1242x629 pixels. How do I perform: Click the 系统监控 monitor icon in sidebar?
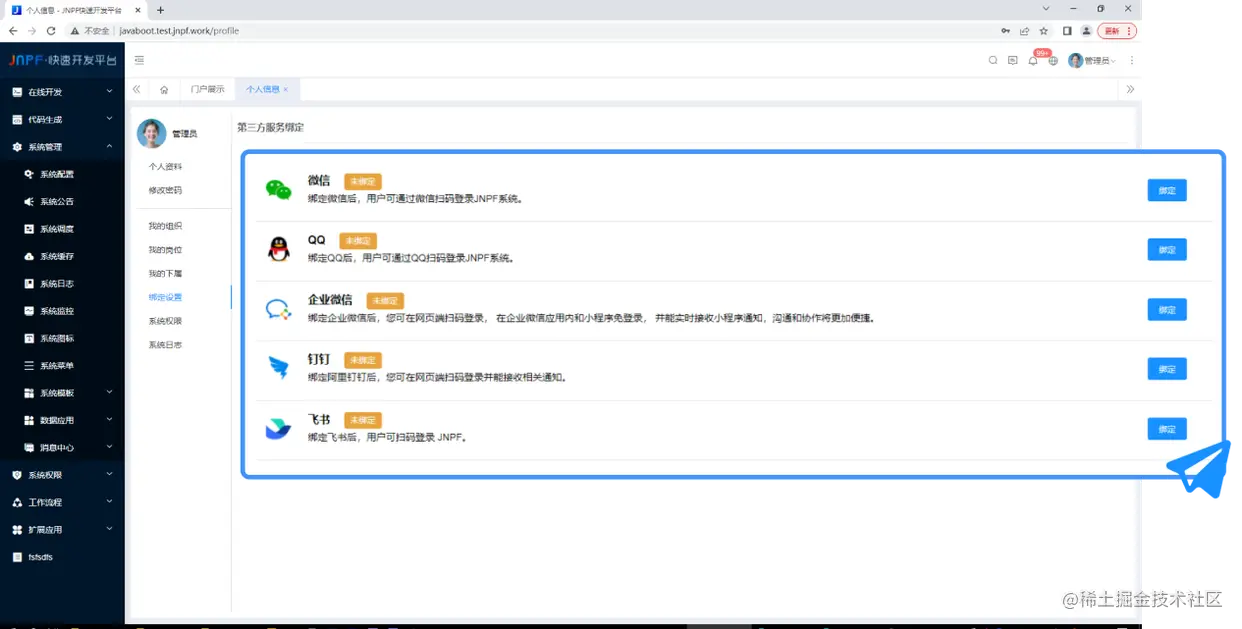pos(29,311)
